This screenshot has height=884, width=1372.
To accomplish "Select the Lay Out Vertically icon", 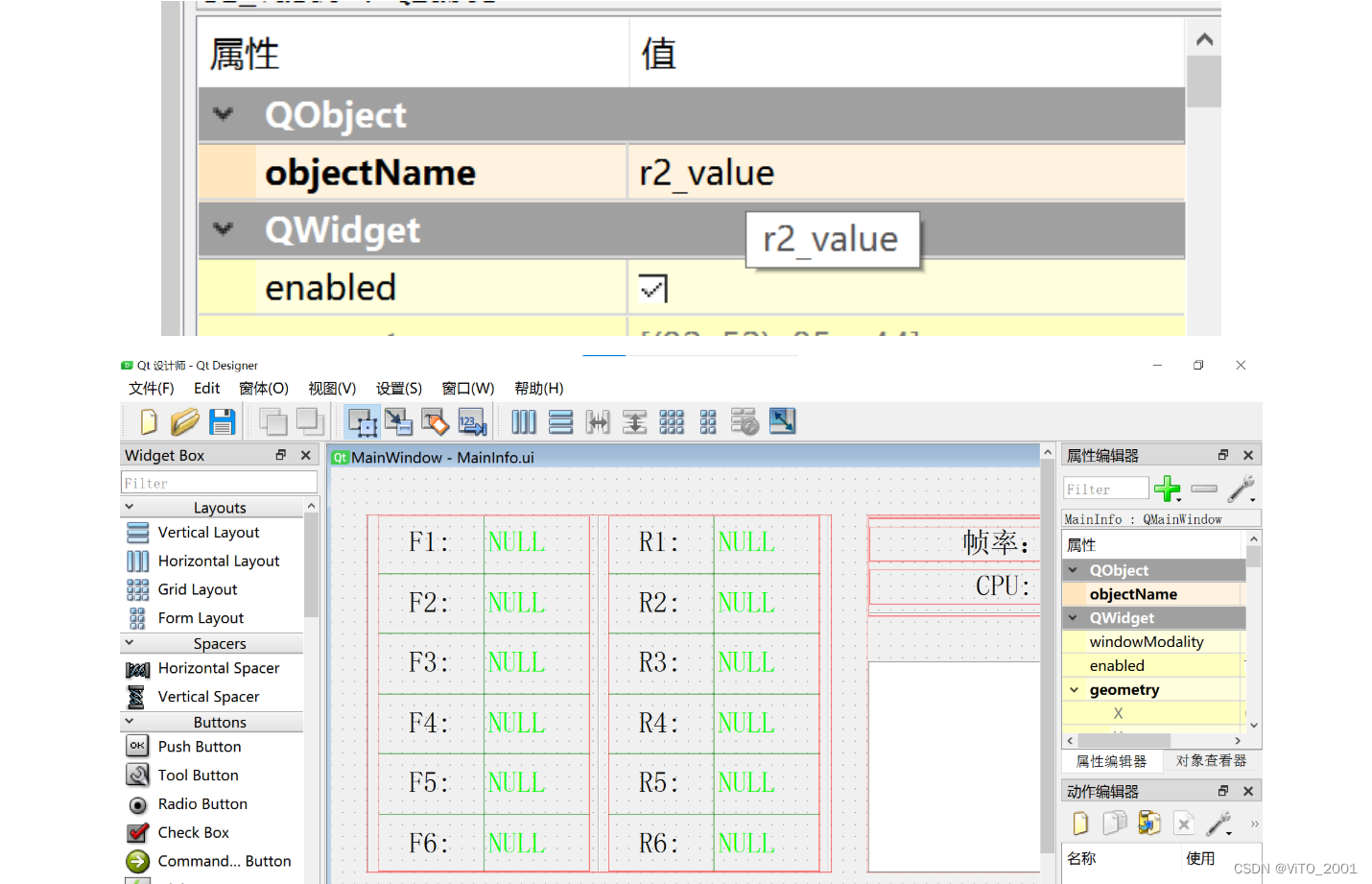I will pyautogui.click(x=561, y=421).
